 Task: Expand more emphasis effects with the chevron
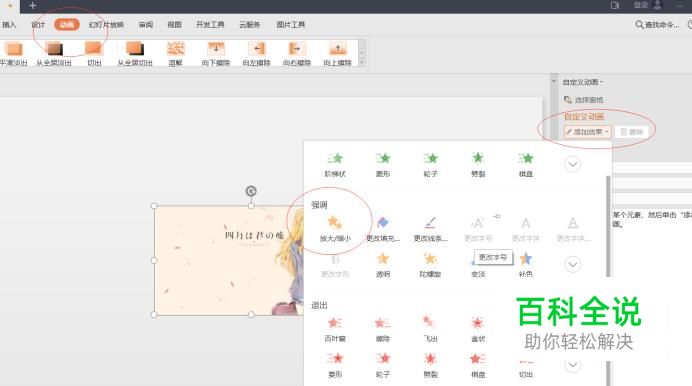572,264
